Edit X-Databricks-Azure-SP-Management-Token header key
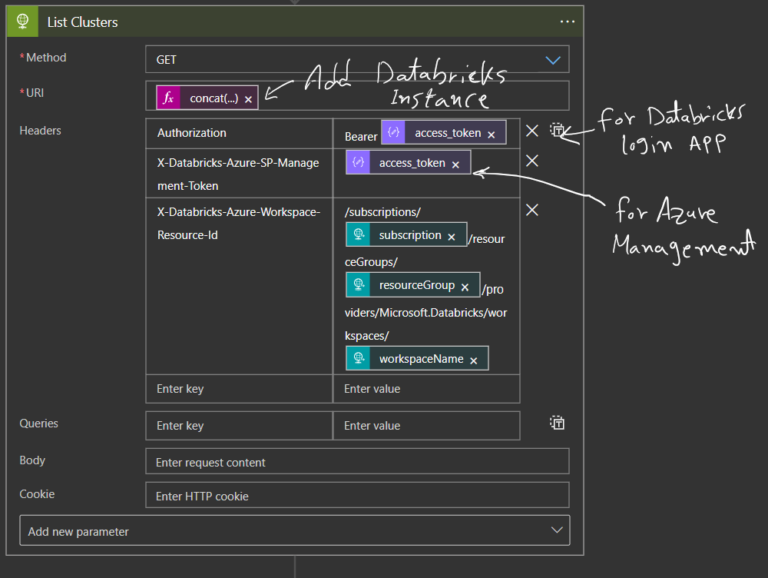The image size is (768, 578). click(x=239, y=174)
